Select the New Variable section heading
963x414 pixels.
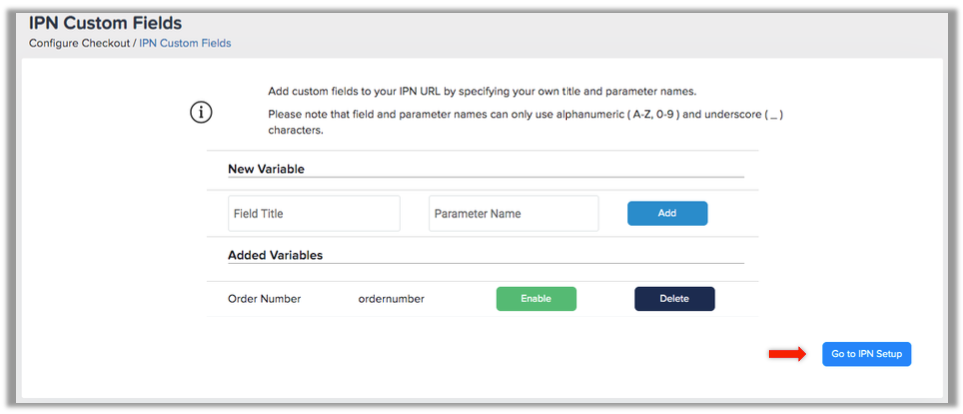266,169
